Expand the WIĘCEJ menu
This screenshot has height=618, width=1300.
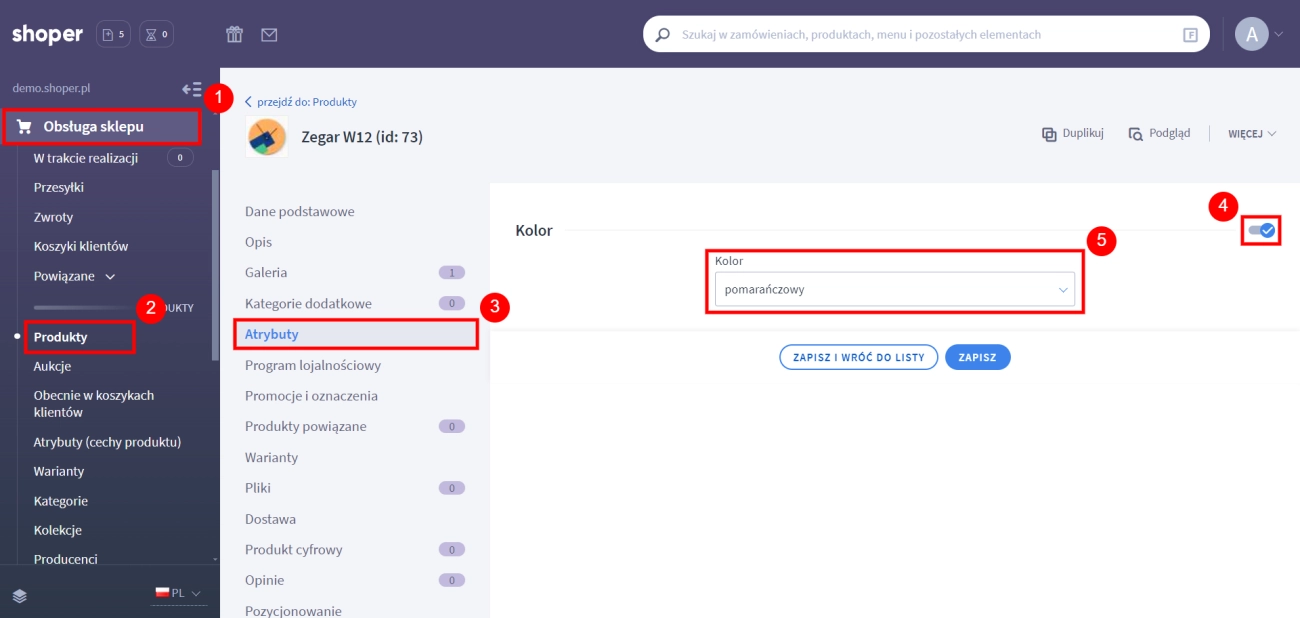pos(1252,134)
